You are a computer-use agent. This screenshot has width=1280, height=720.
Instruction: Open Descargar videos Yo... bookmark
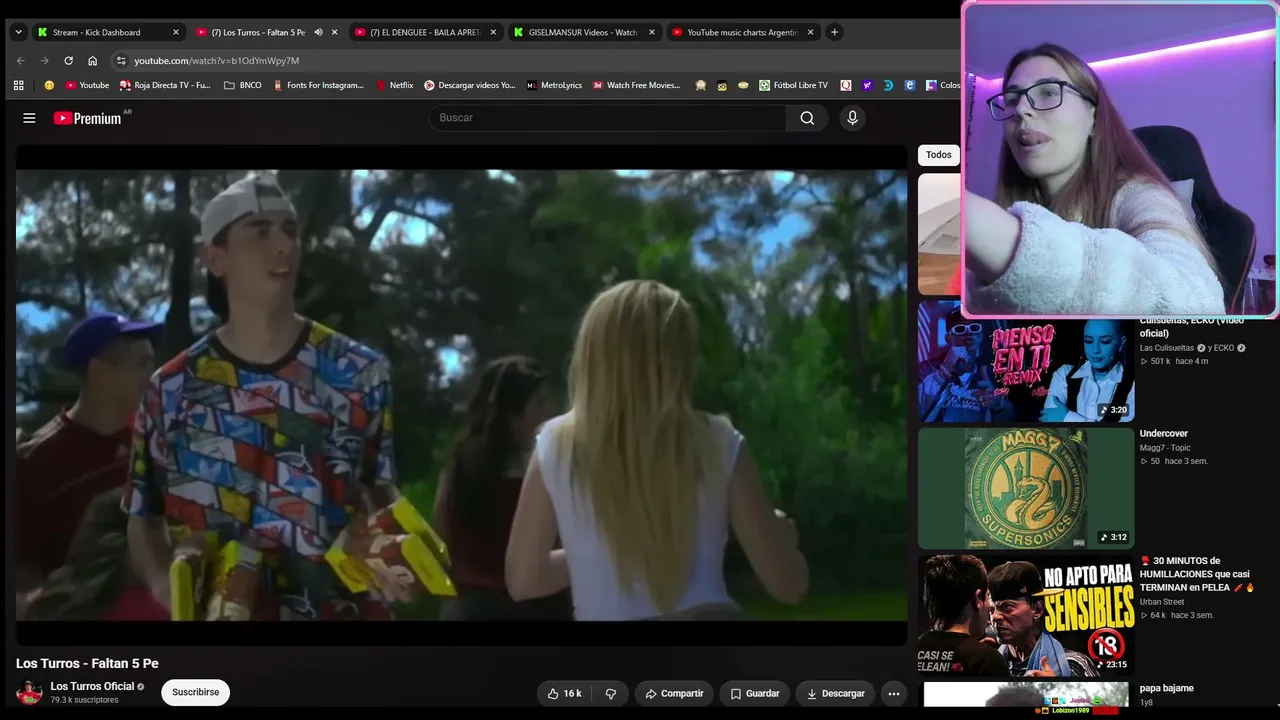tap(469, 85)
